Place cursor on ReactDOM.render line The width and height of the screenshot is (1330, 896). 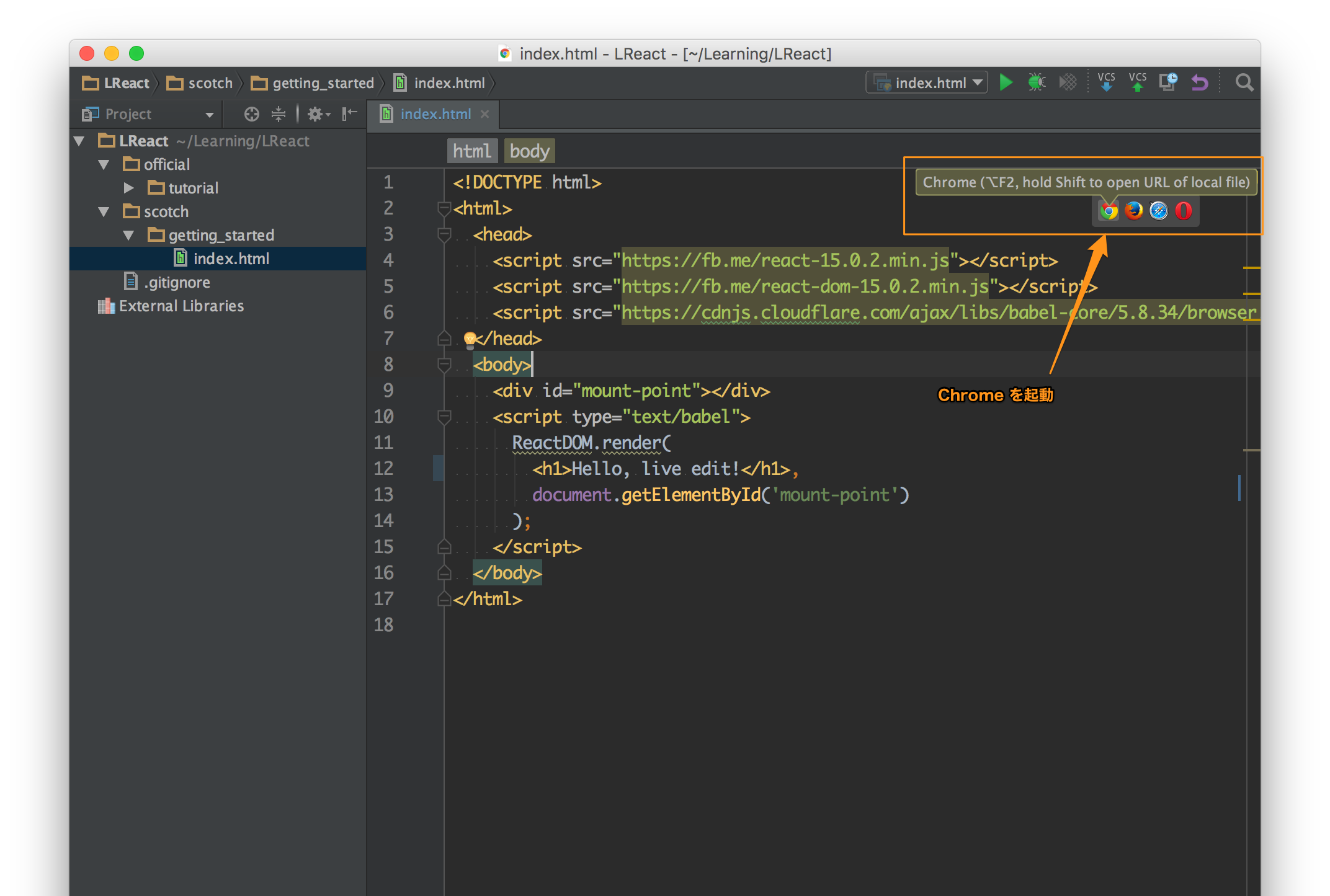591,443
